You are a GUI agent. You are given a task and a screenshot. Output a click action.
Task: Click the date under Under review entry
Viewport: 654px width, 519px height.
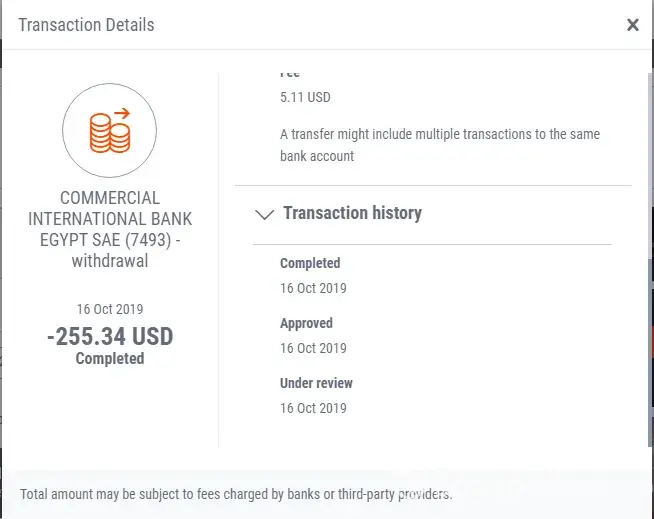tap(313, 408)
